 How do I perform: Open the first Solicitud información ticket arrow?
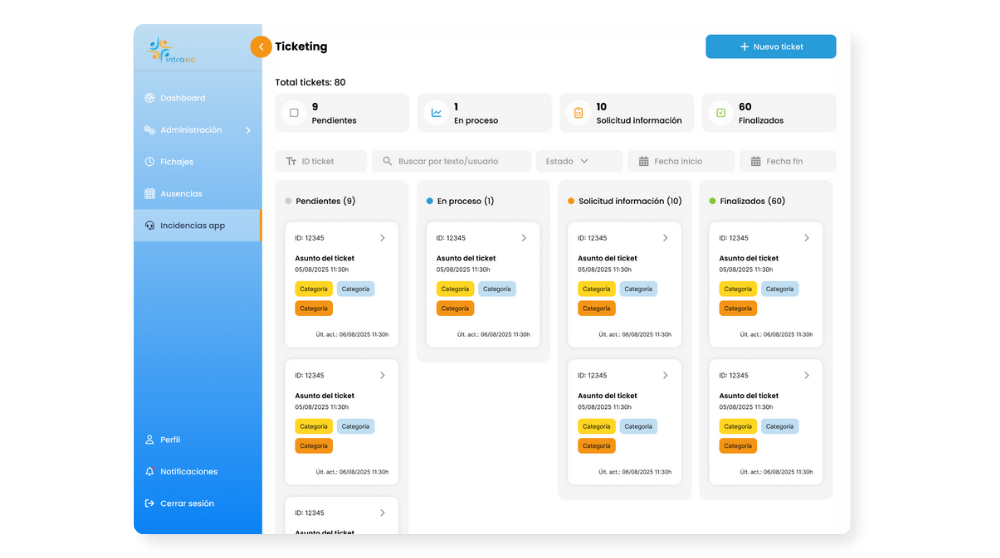click(665, 238)
